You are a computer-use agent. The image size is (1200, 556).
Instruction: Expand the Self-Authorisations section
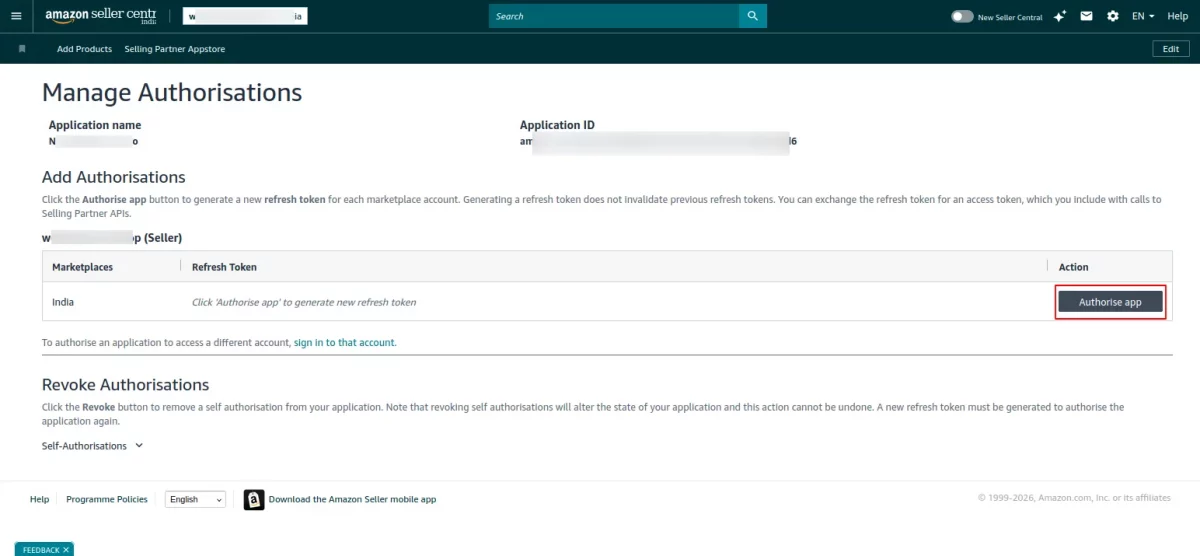click(93, 446)
